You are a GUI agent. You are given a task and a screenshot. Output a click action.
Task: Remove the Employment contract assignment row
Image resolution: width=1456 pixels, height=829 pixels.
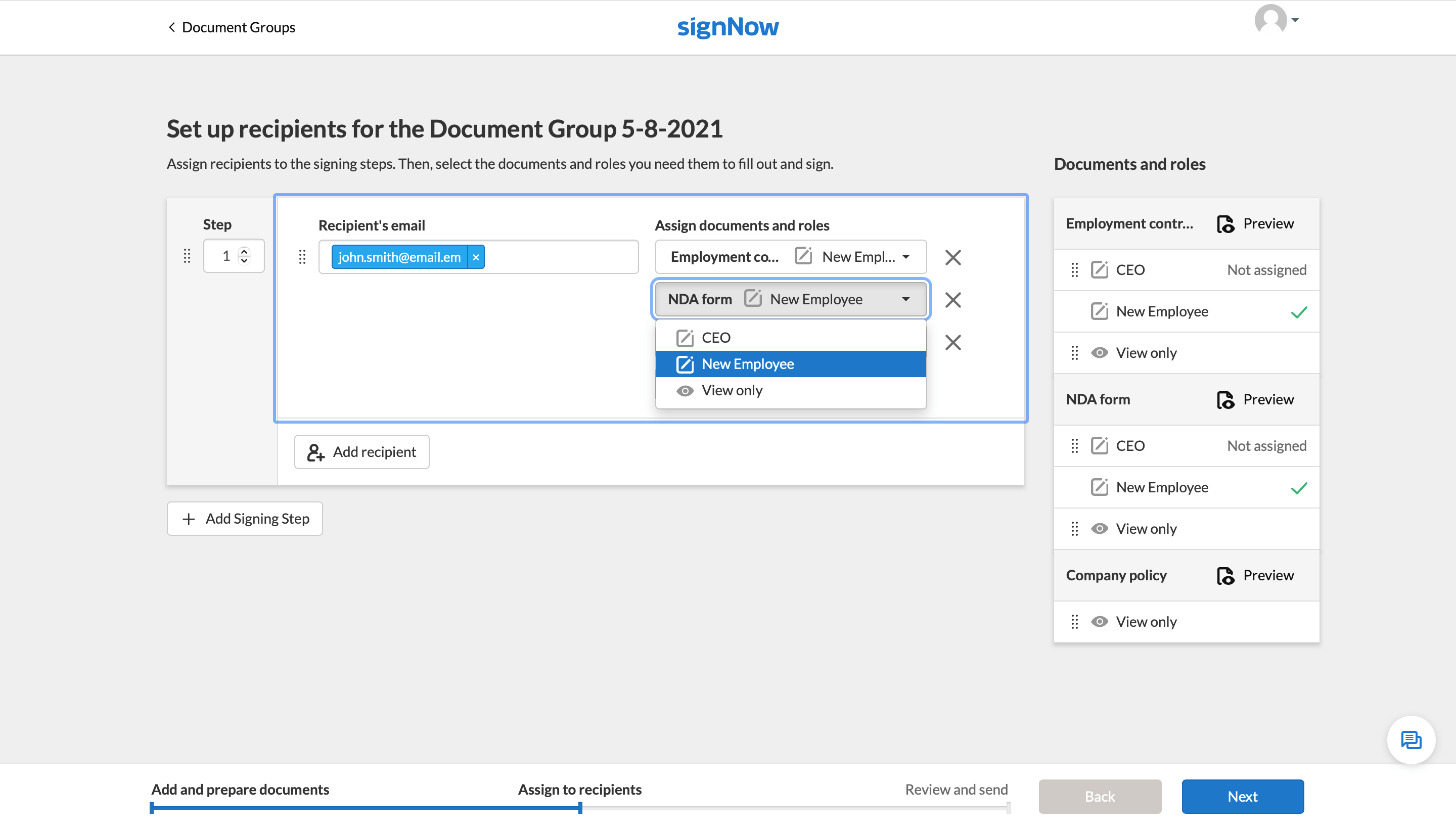[952, 257]
